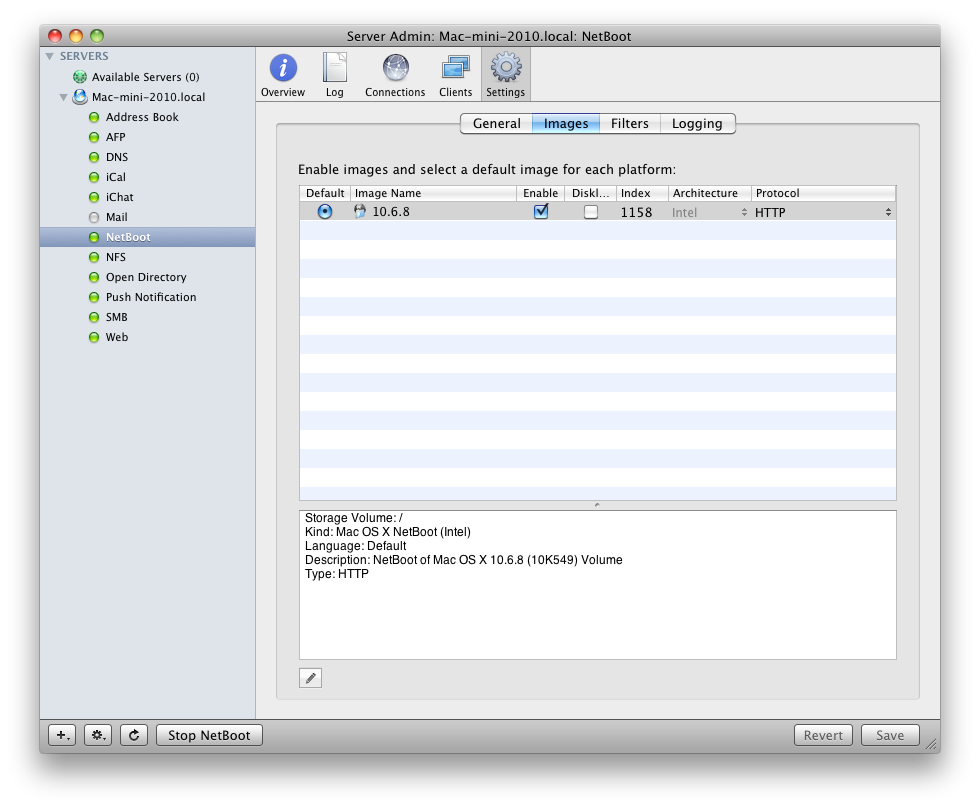This screenshot has width=980, height=808.
Task: Click the iCal green status dot
Action: (94, 177)
